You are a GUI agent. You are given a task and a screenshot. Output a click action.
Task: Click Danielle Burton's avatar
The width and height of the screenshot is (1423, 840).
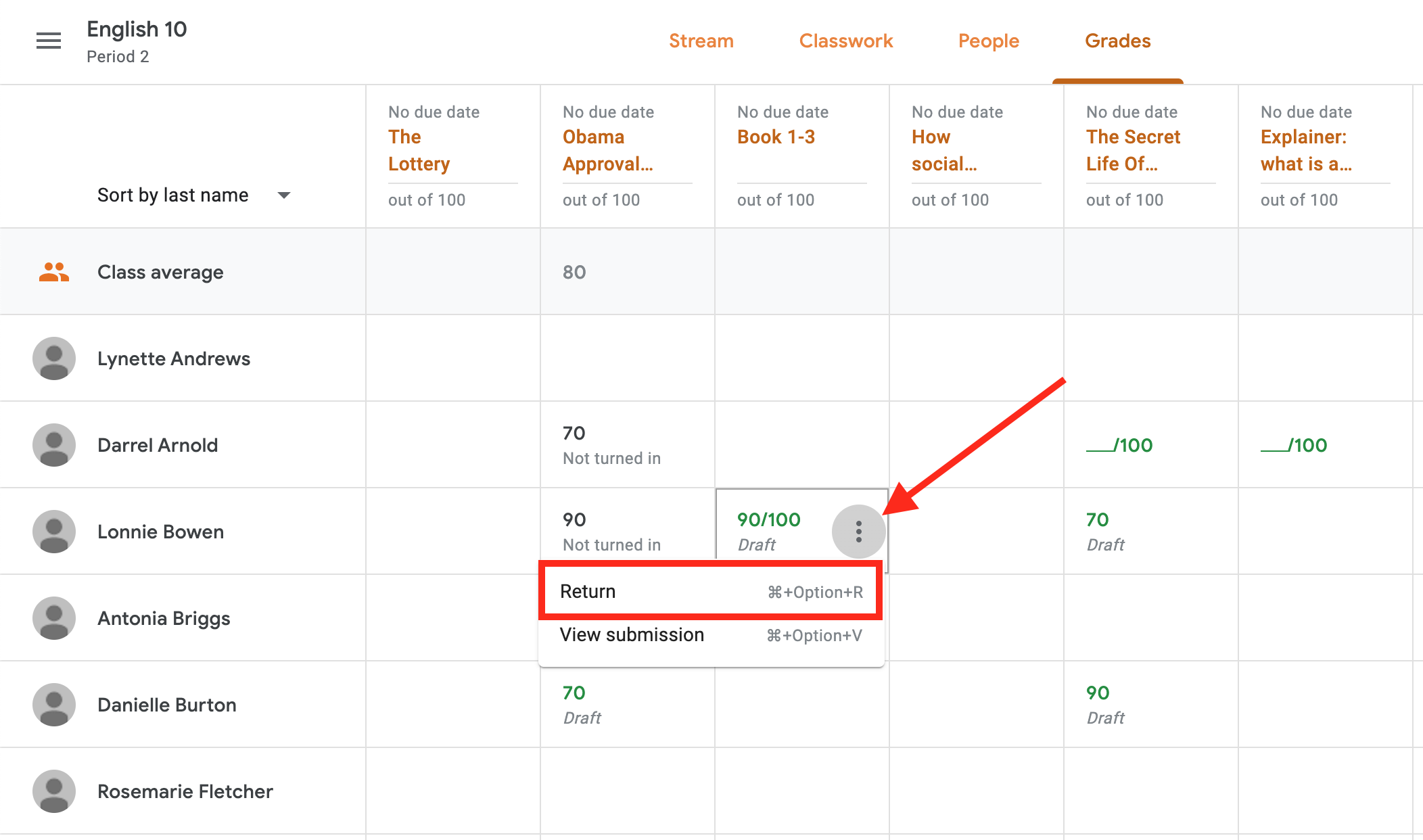pyautogui.click(x=54, y=705)
